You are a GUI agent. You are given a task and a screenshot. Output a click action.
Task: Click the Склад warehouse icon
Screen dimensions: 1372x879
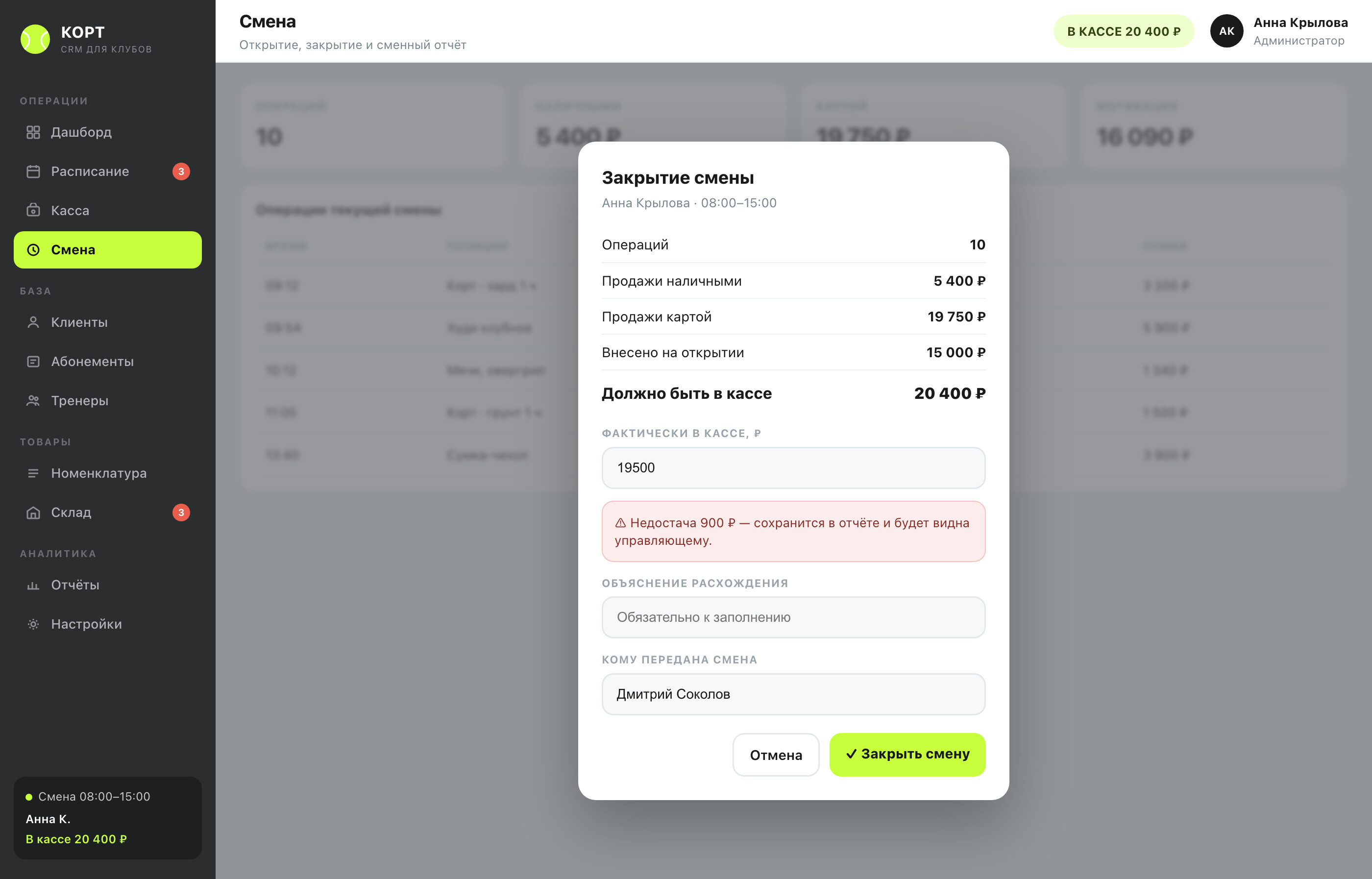pyautogui.click(x=33, y=513)
